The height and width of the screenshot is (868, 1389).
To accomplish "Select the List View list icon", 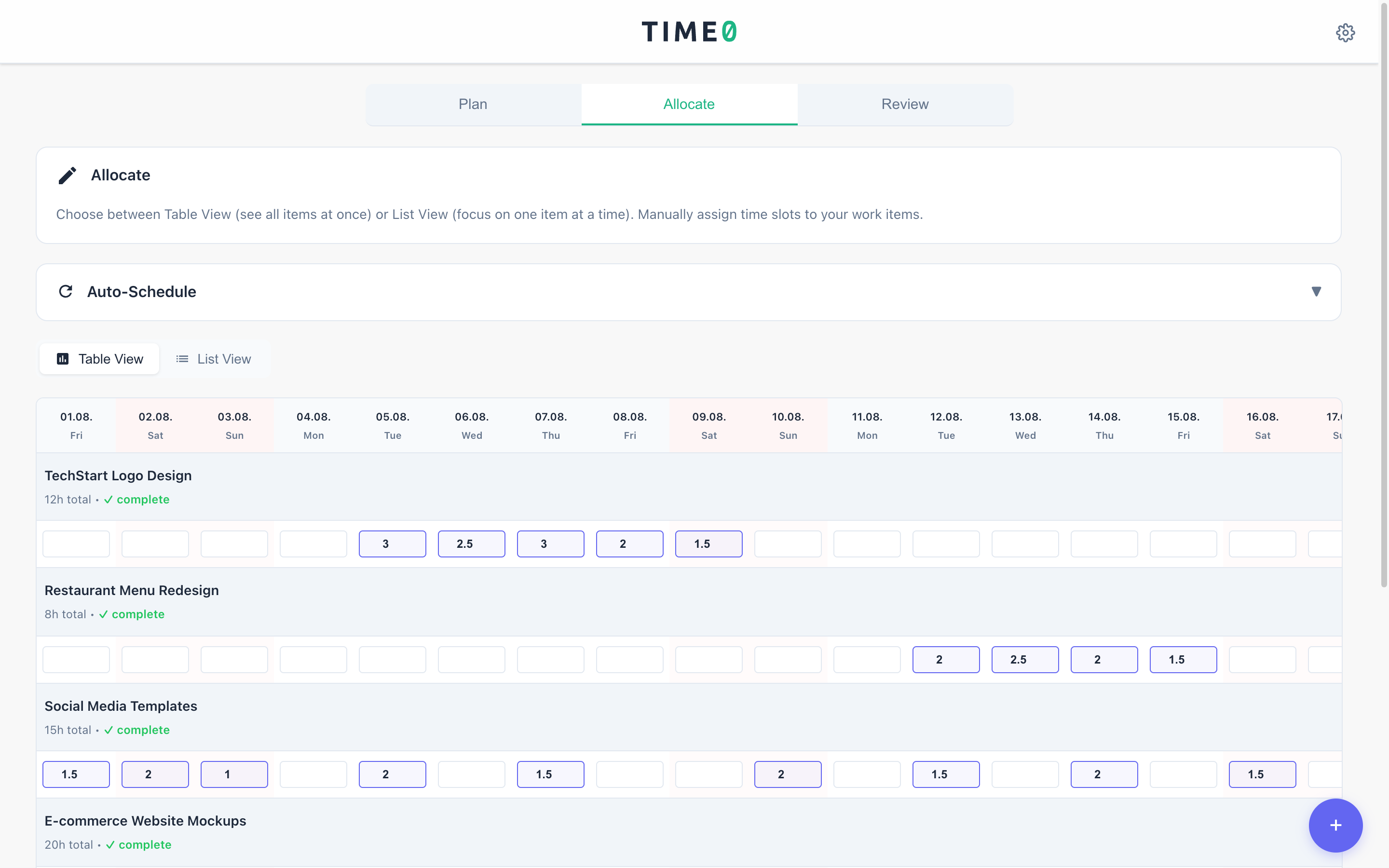I will point(182,358).
